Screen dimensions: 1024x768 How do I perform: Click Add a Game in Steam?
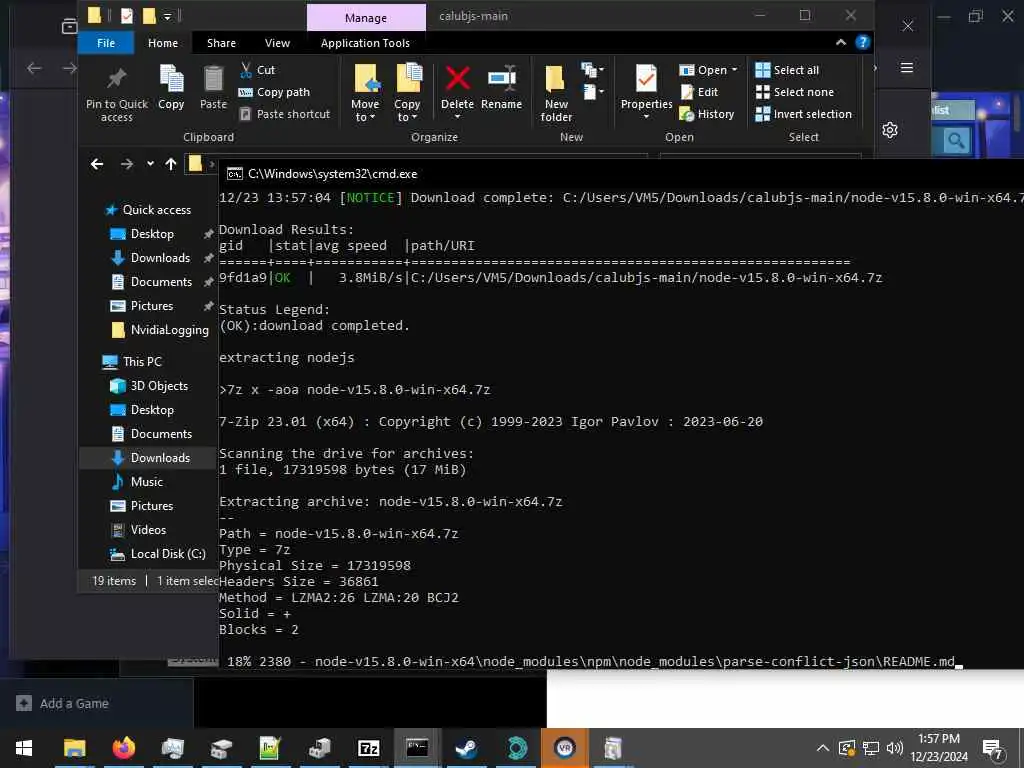point(63,703)
